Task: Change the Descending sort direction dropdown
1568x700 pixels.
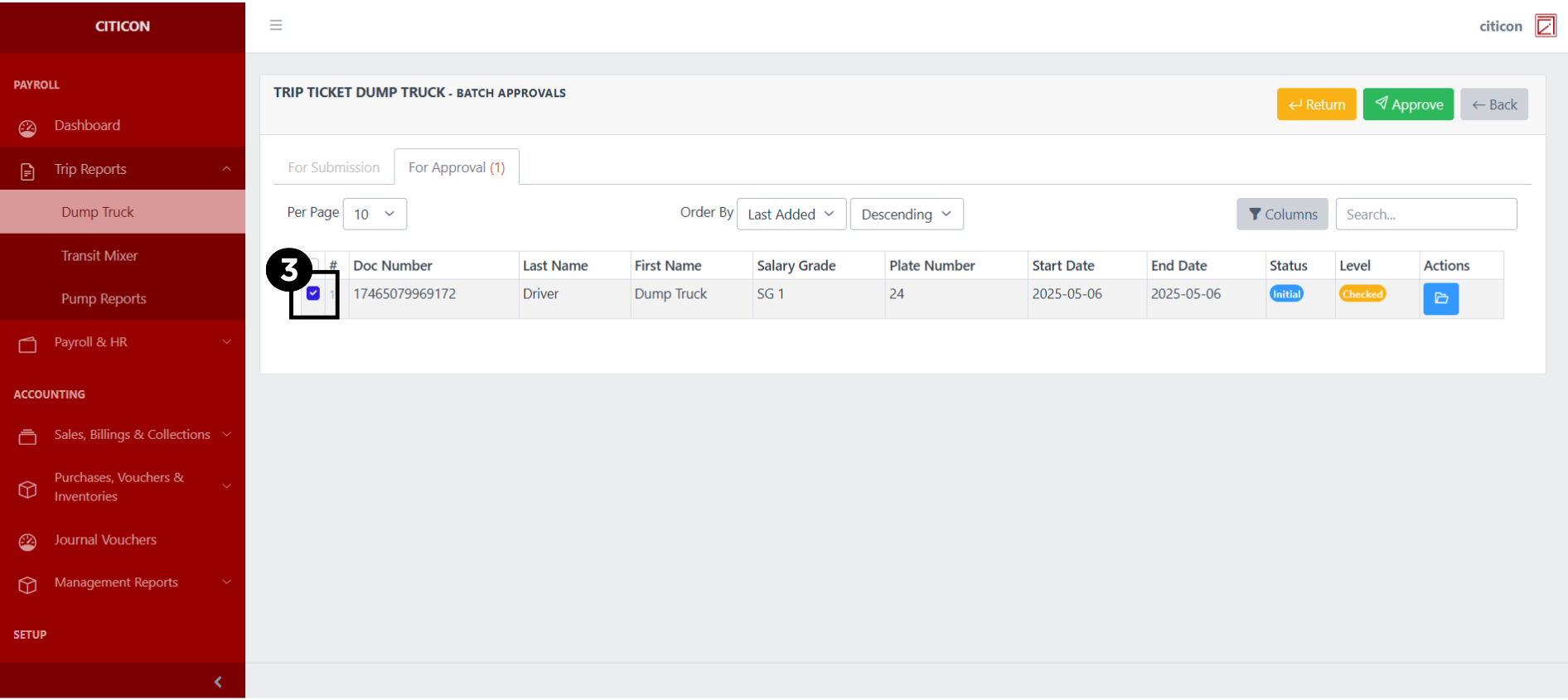Action: click(906, 215)
